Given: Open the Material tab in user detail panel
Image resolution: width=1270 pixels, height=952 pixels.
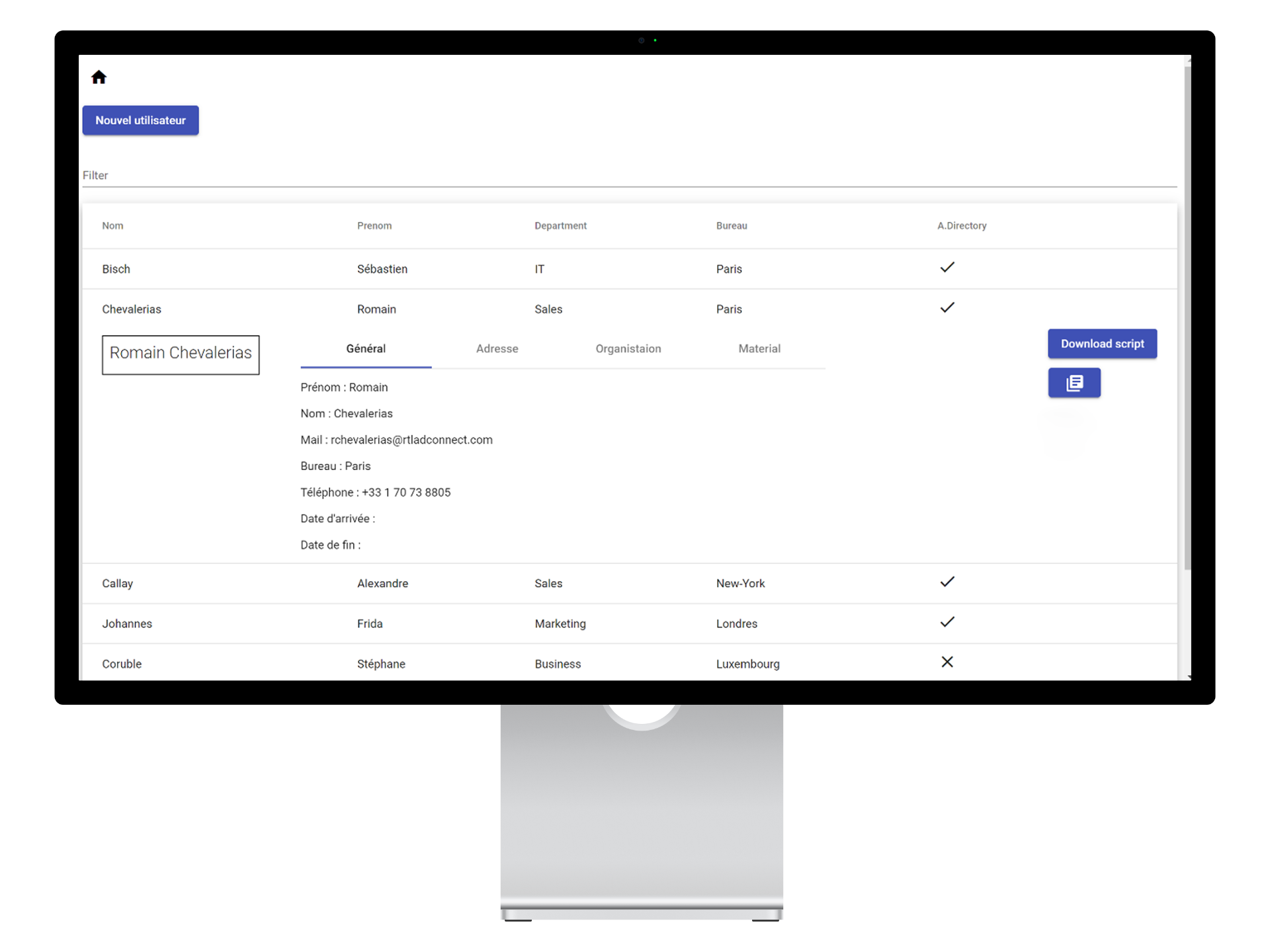Looking at the screenshot, I should tap(759, 348).
